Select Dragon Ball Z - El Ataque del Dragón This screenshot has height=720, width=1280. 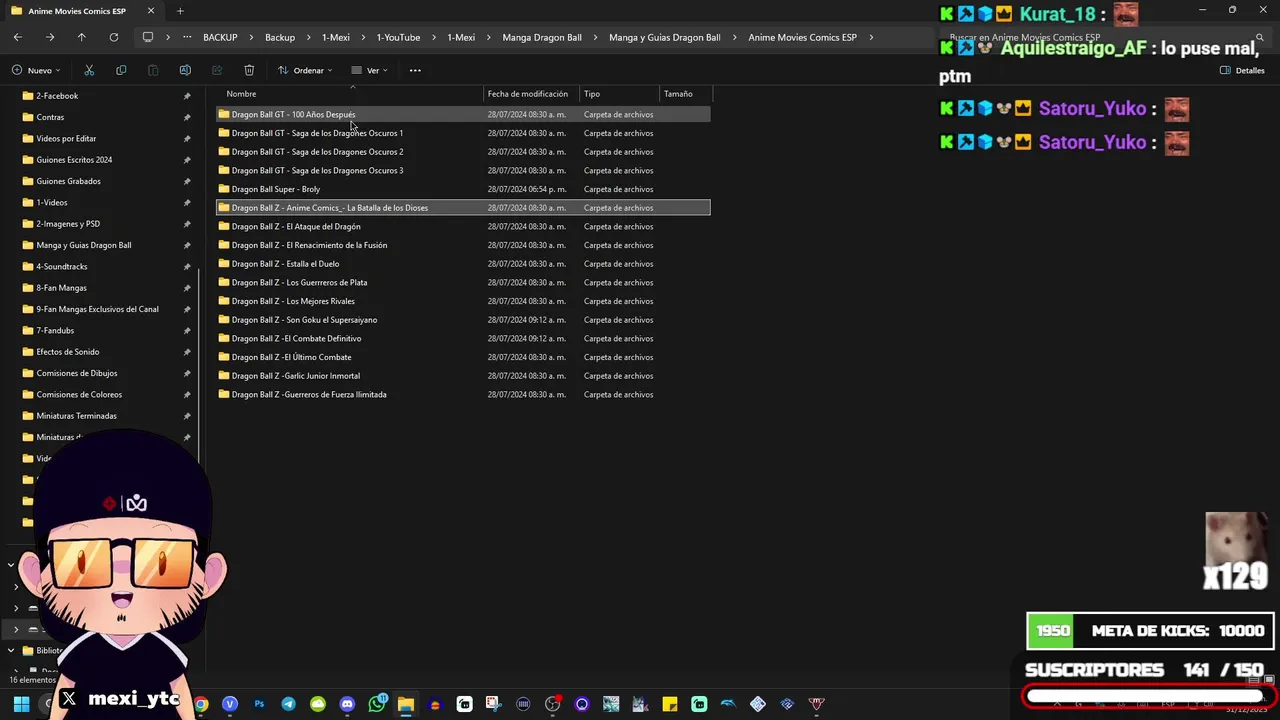coord(463,226)
